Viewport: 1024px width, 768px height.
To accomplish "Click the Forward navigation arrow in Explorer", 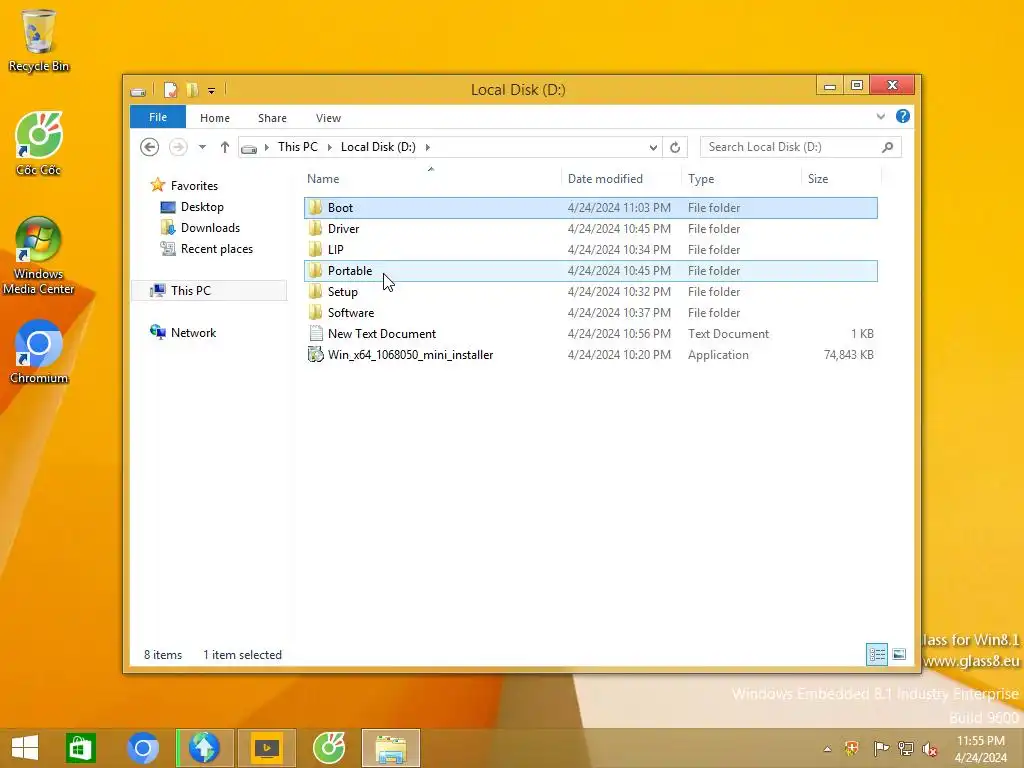I will click(x=178, y=147).
